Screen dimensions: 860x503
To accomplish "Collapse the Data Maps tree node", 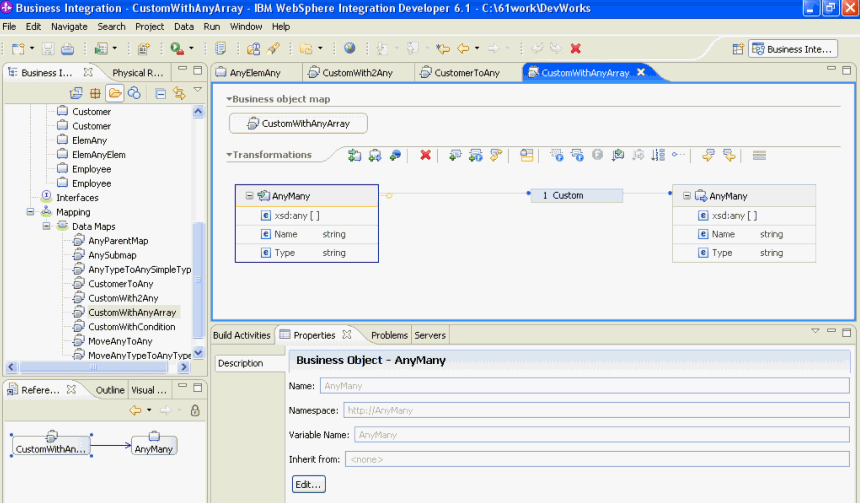I will [47, 226].
